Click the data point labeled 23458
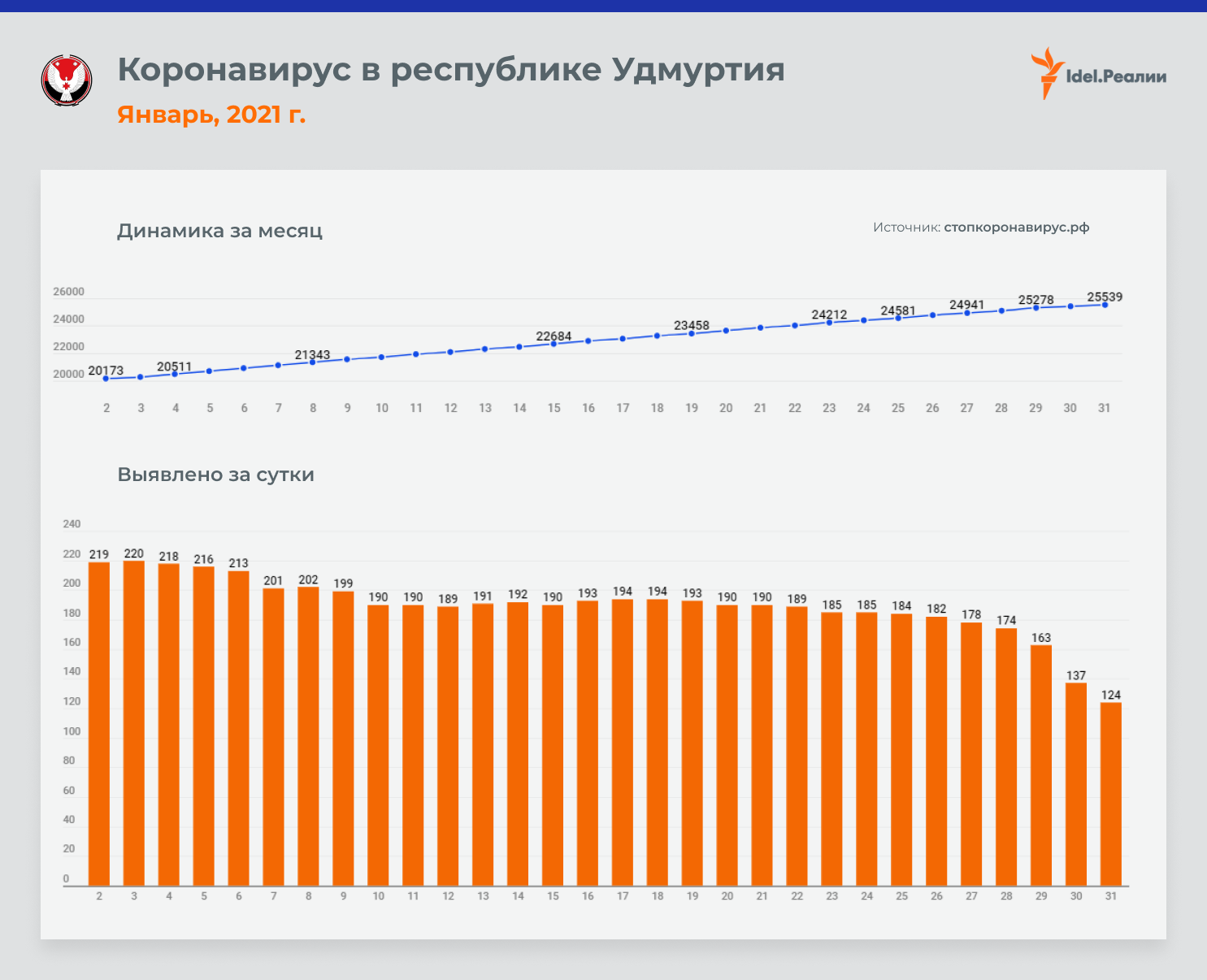The height and width of the screenshot is (980, 1207). pos(692,333)
